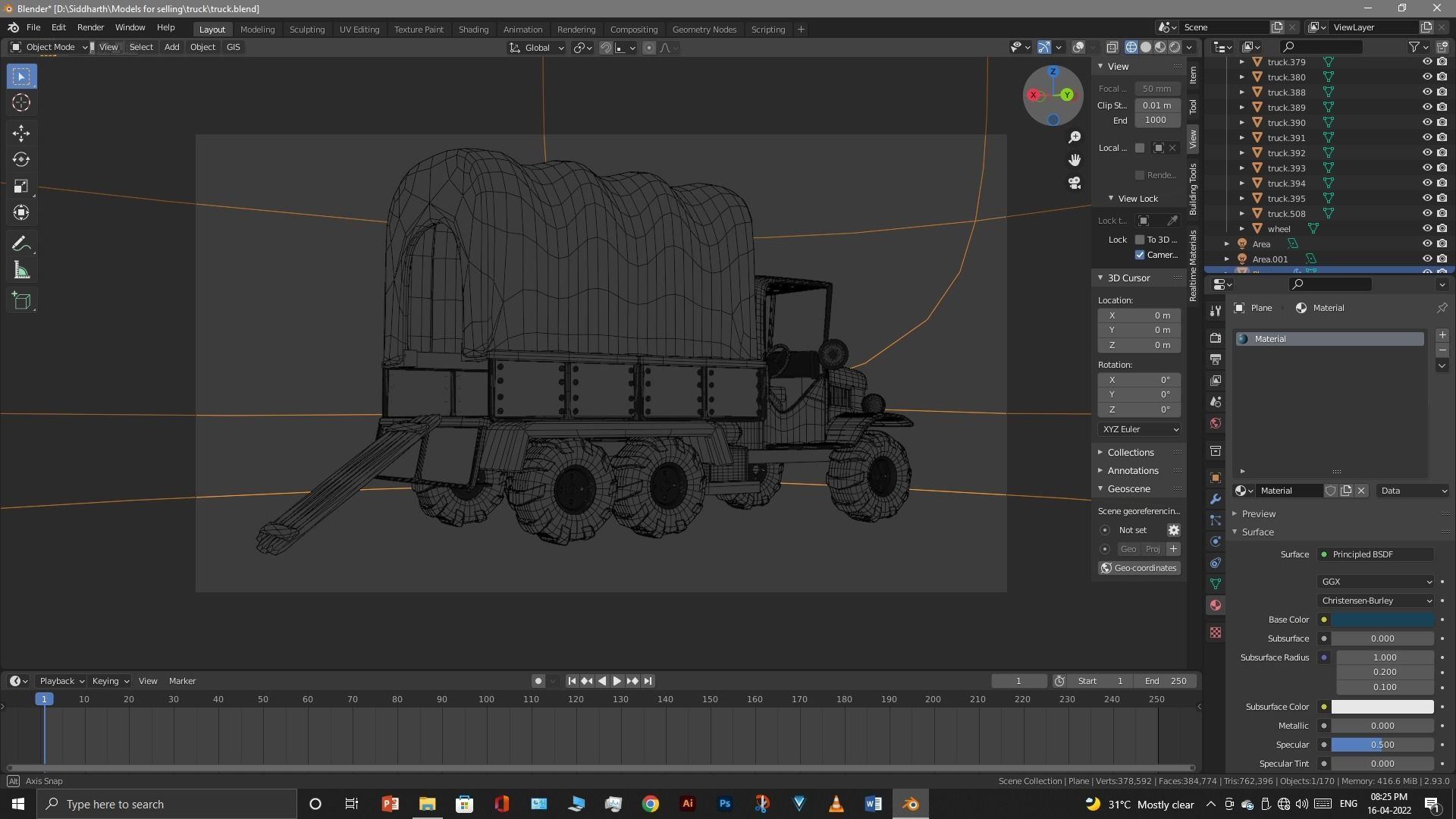Open XYZ Euler rotation mode dropdown
1456x819 pixels.
tap(1139, 429)
